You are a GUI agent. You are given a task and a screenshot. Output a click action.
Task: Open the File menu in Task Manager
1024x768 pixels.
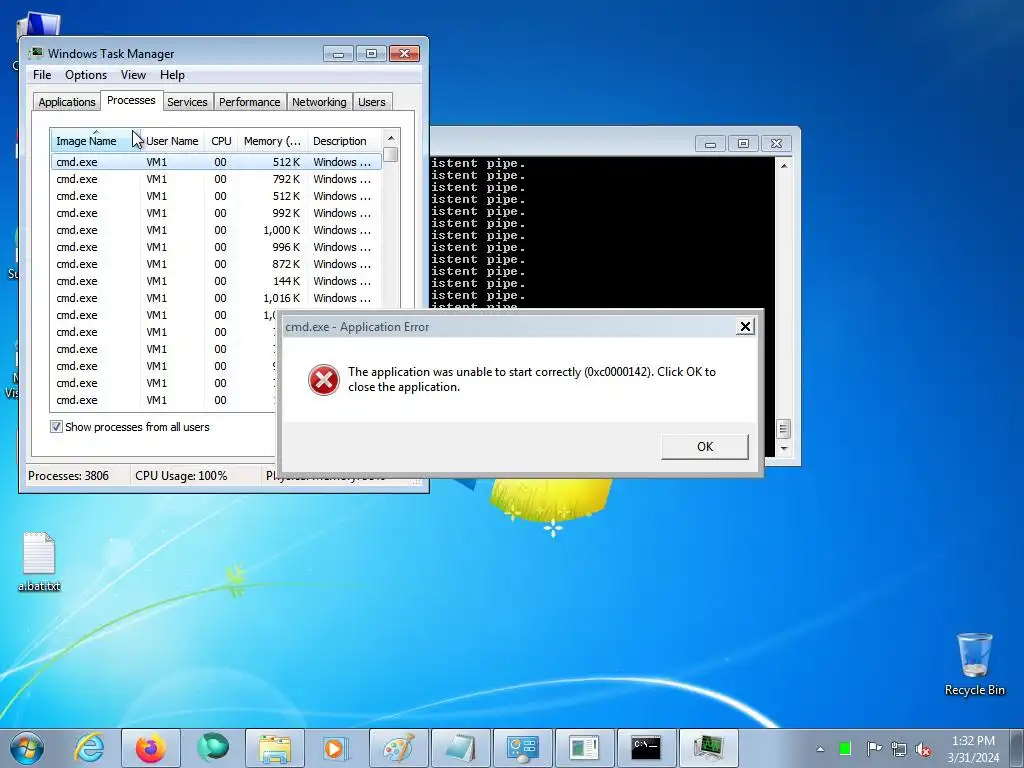42,75
